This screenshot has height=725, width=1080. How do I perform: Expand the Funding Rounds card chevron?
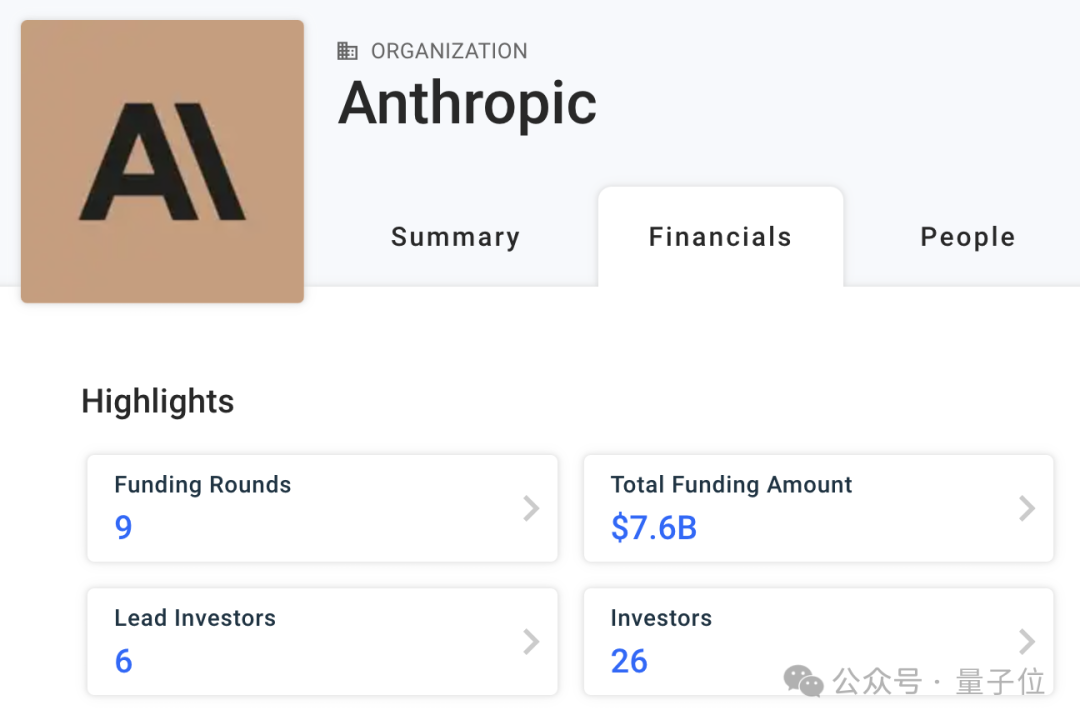tap(531, 509)
